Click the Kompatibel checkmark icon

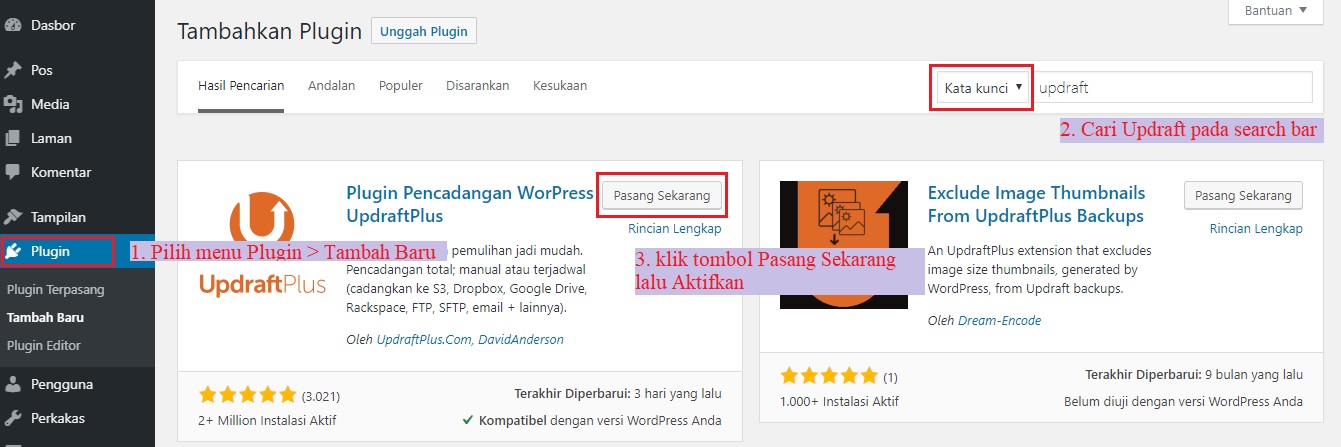468,420
